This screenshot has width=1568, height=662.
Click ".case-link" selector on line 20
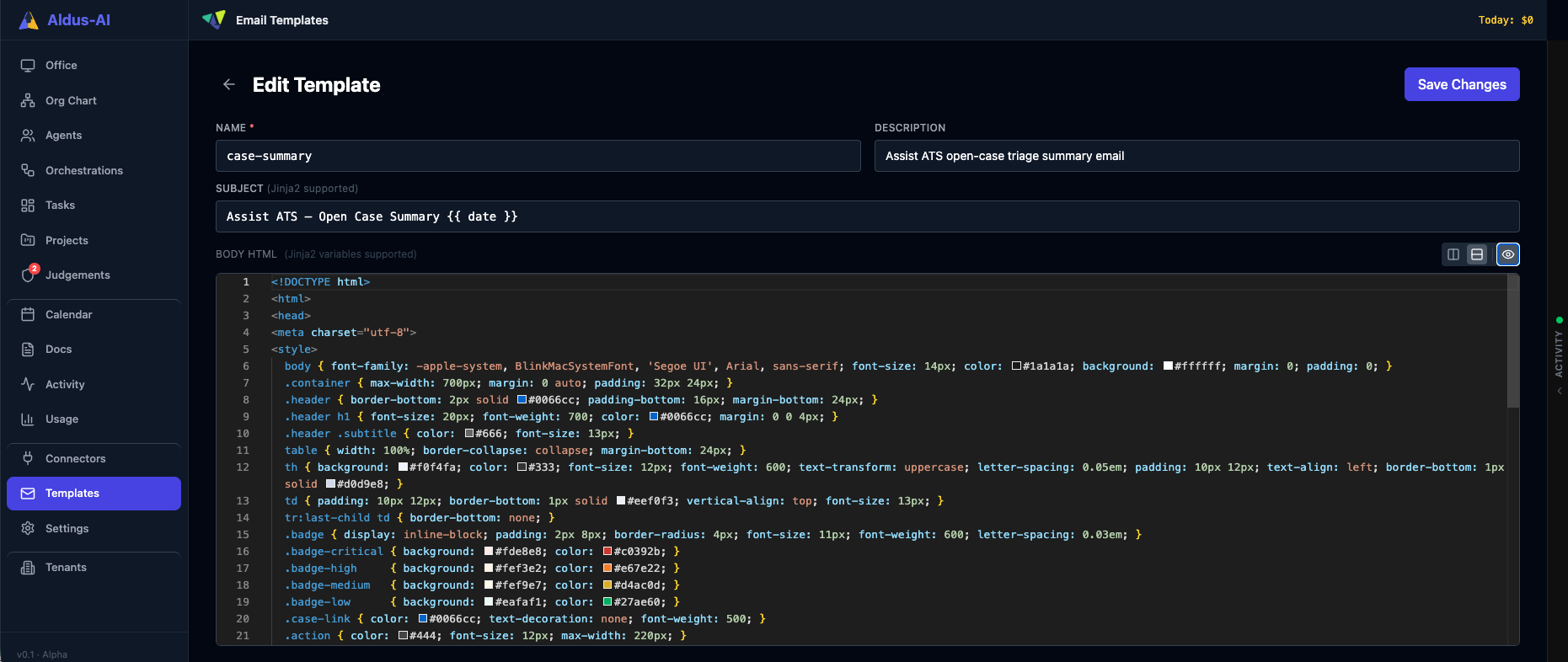(x=318, y=619)
